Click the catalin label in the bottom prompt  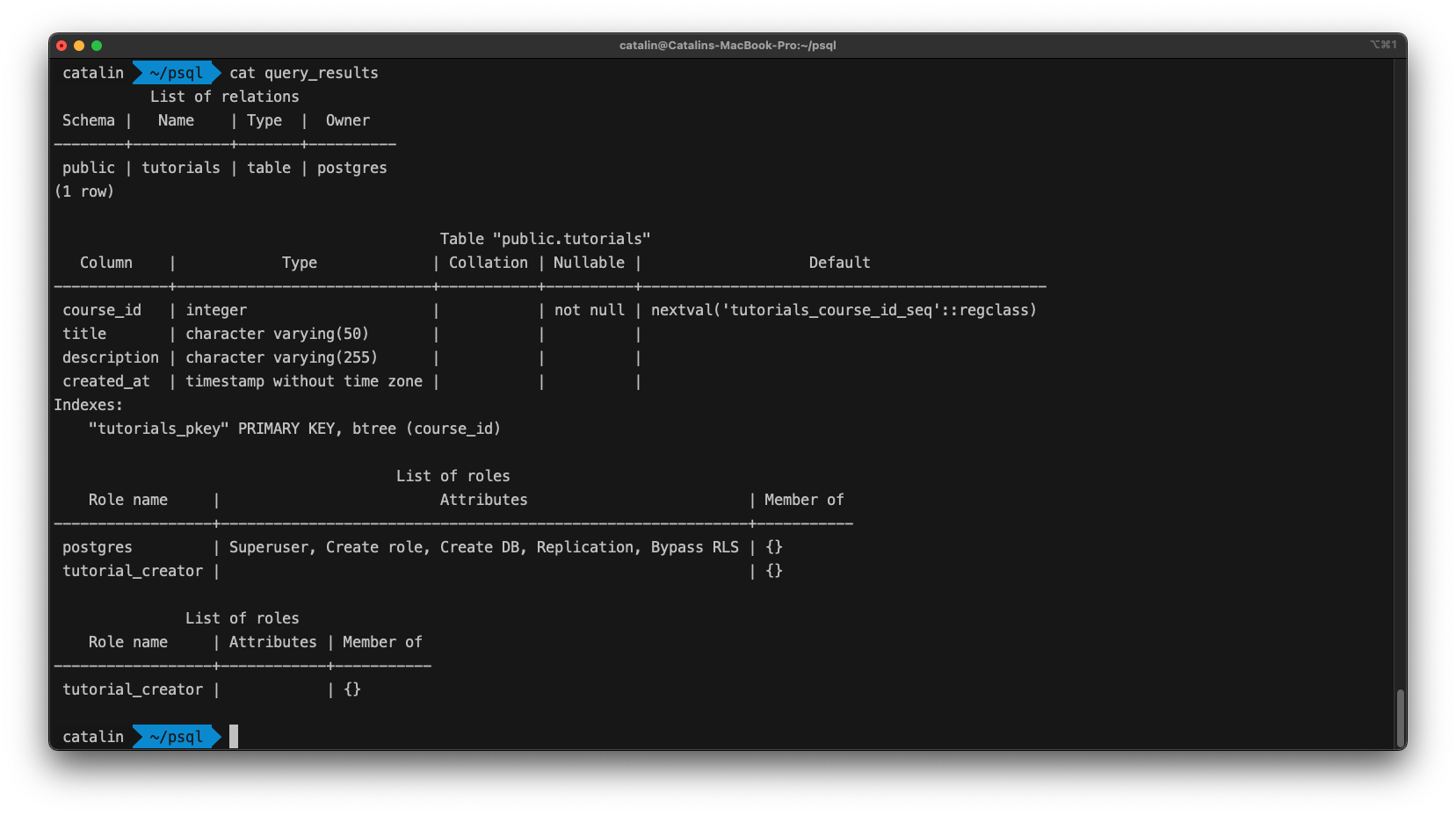(x=92, y=737)
